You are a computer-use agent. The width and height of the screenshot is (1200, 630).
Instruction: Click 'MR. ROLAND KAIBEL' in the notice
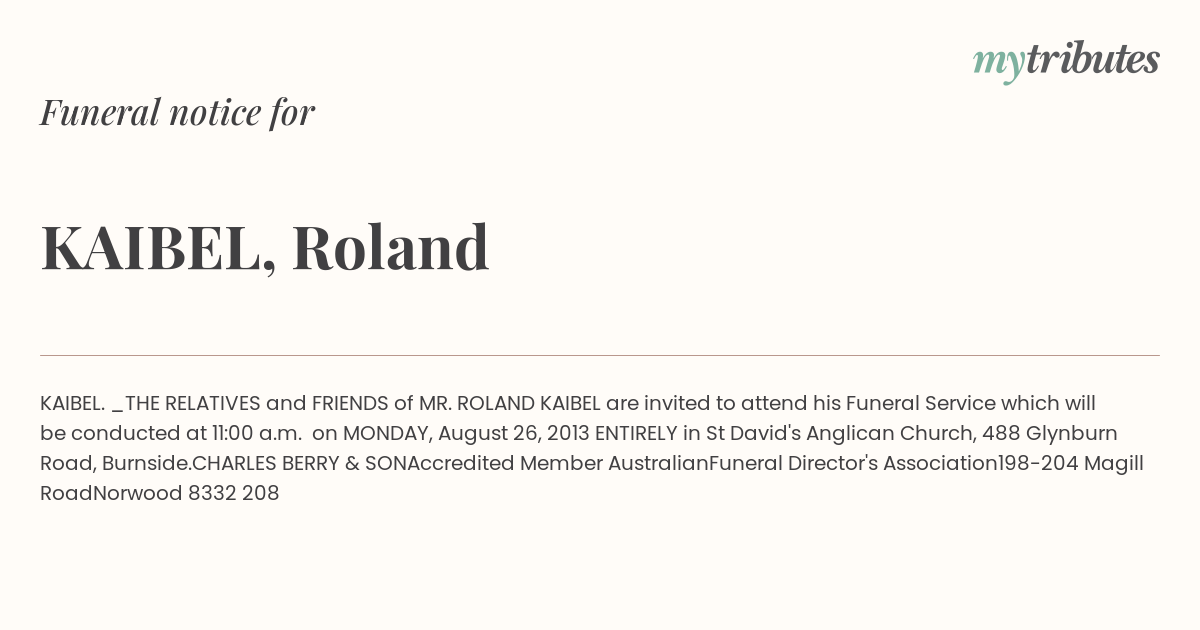(510, 403)
